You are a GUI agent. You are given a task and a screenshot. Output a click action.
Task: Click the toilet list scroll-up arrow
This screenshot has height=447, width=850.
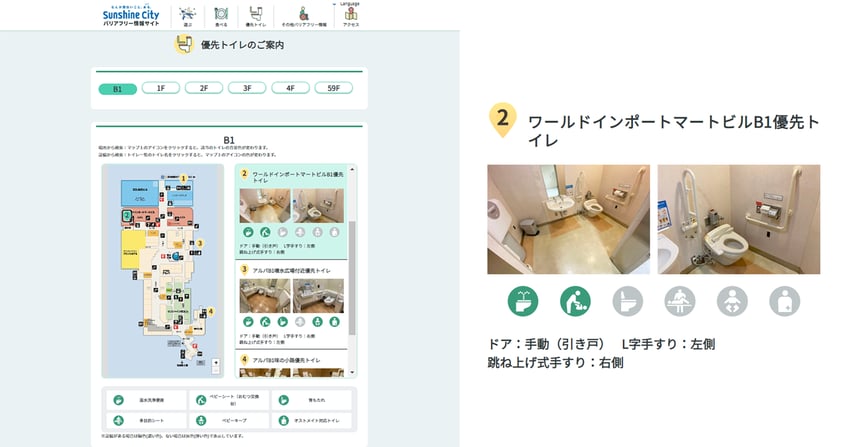coord(352,170)
